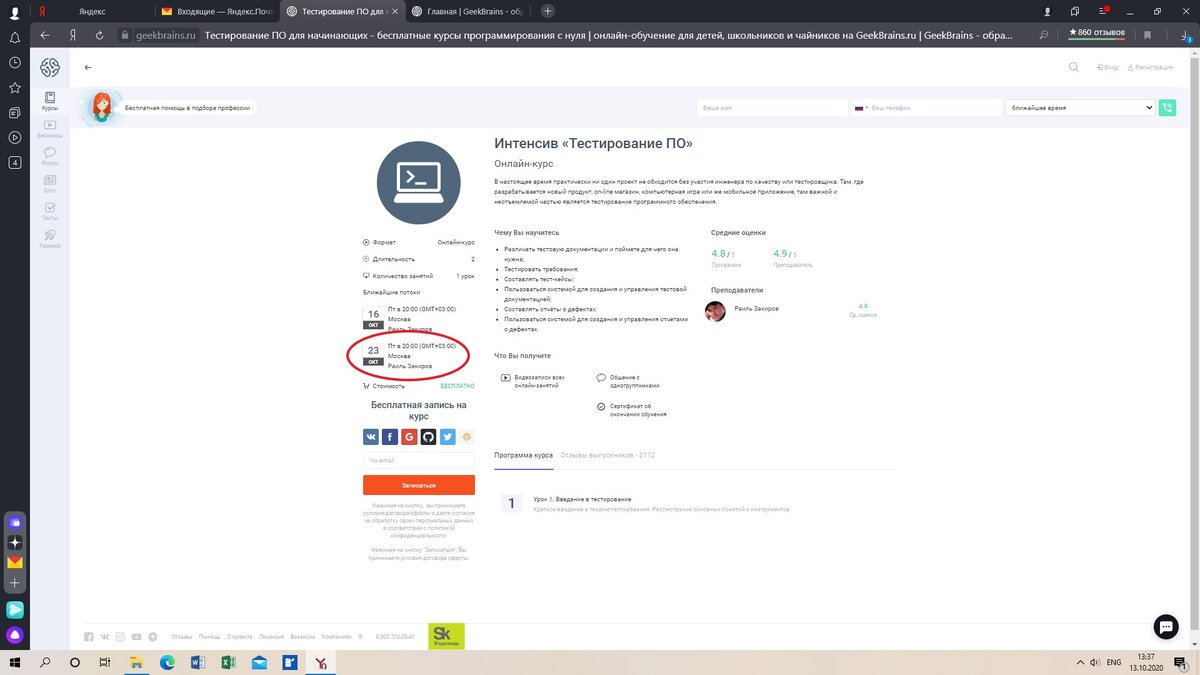Select the Программа курса tab
This screenshot has height=675, width=1200.
(x=523, y=455)
